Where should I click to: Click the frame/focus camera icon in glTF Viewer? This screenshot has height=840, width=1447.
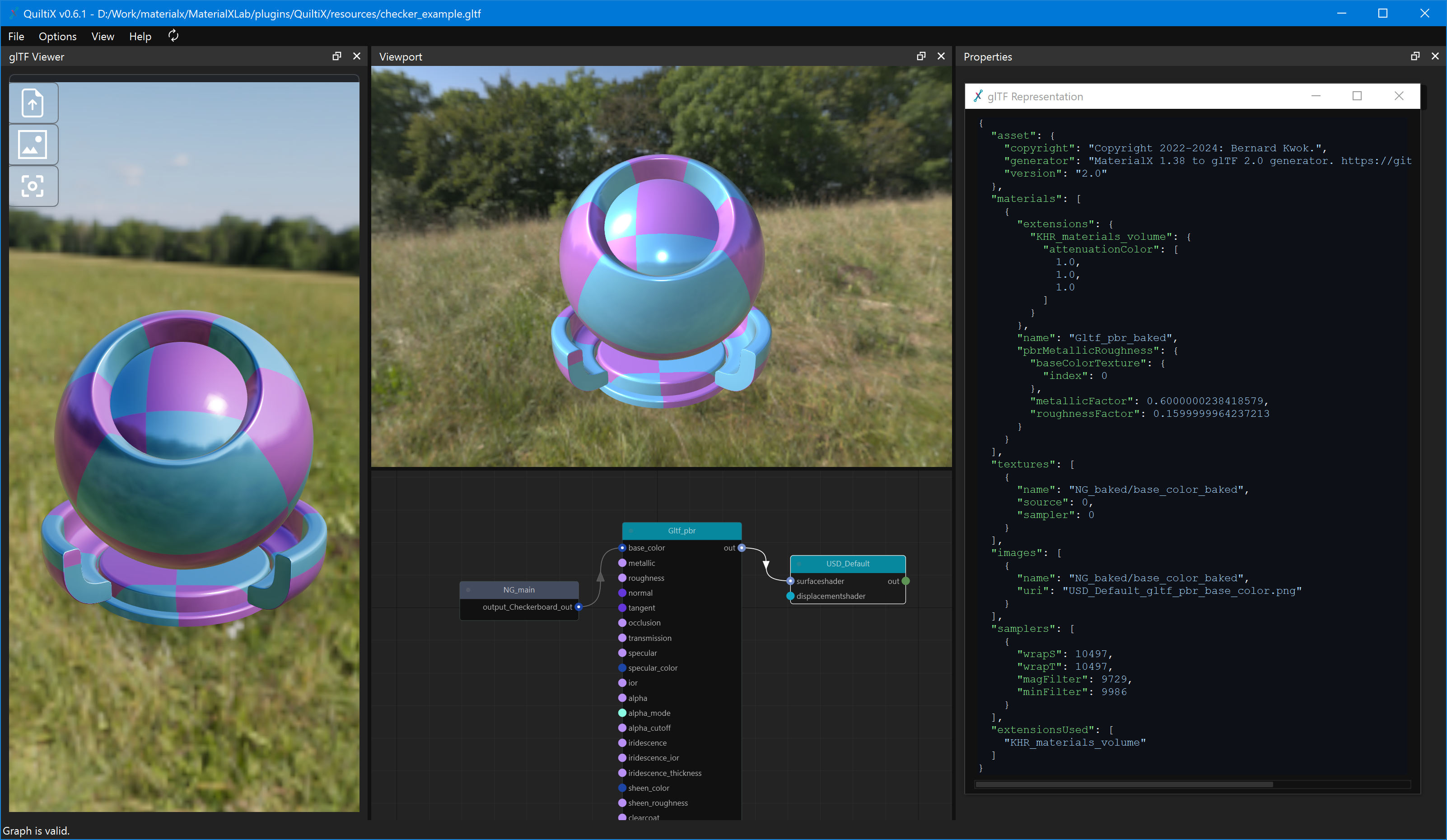coord(33,186)
